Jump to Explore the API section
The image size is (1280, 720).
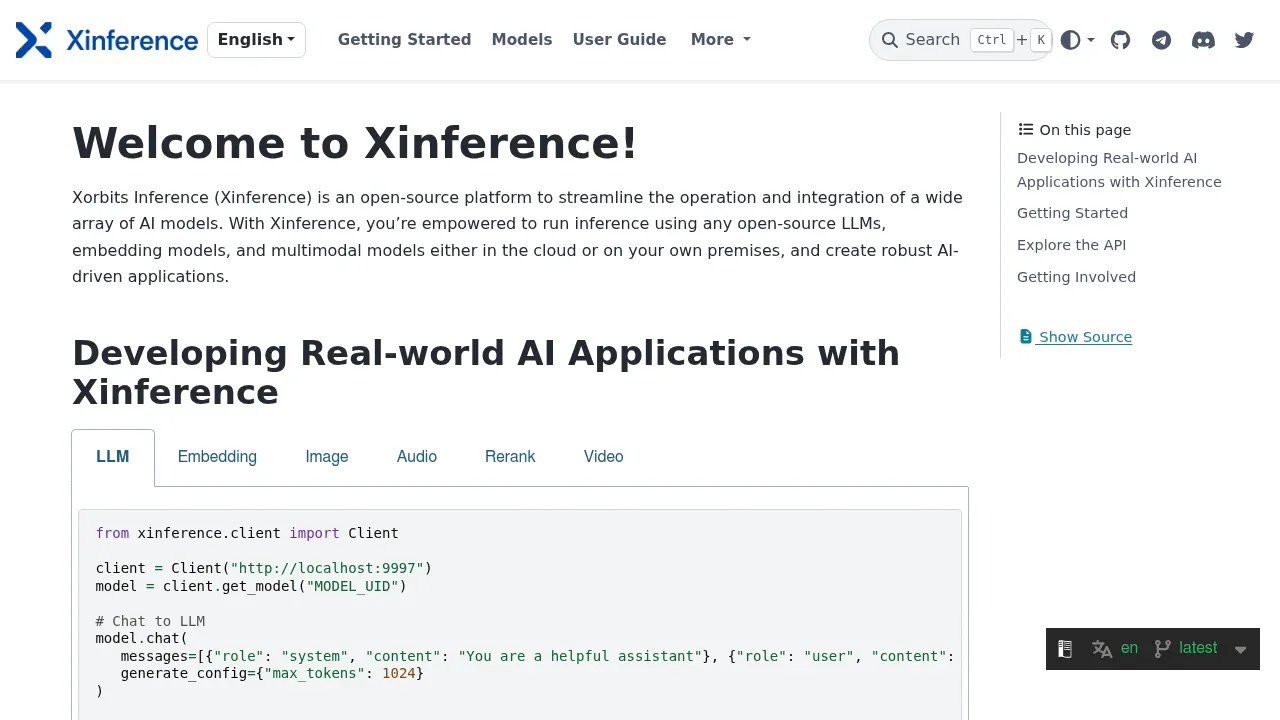click(x=1071, y=245)
